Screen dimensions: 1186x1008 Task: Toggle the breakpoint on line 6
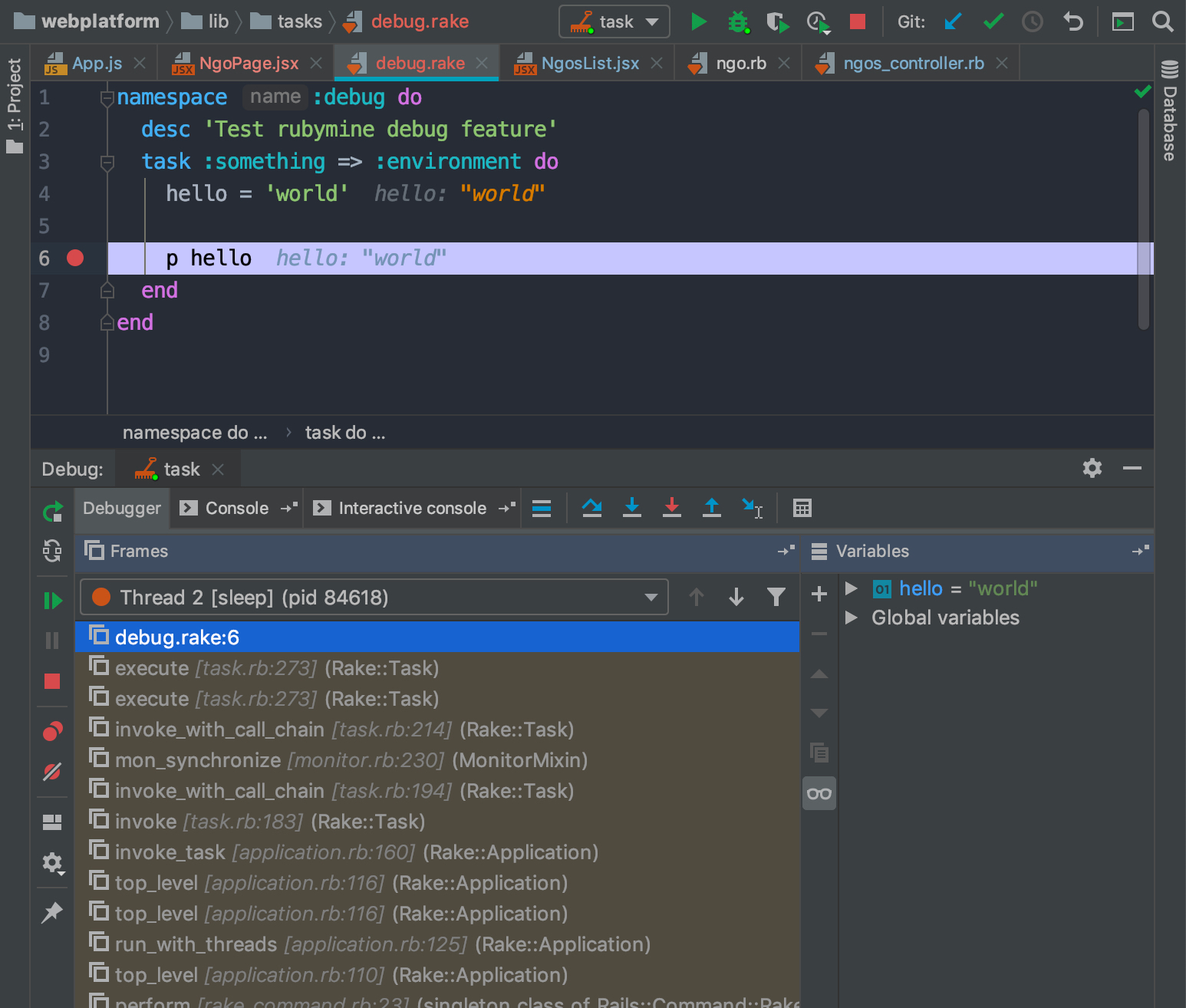point(74,258)
